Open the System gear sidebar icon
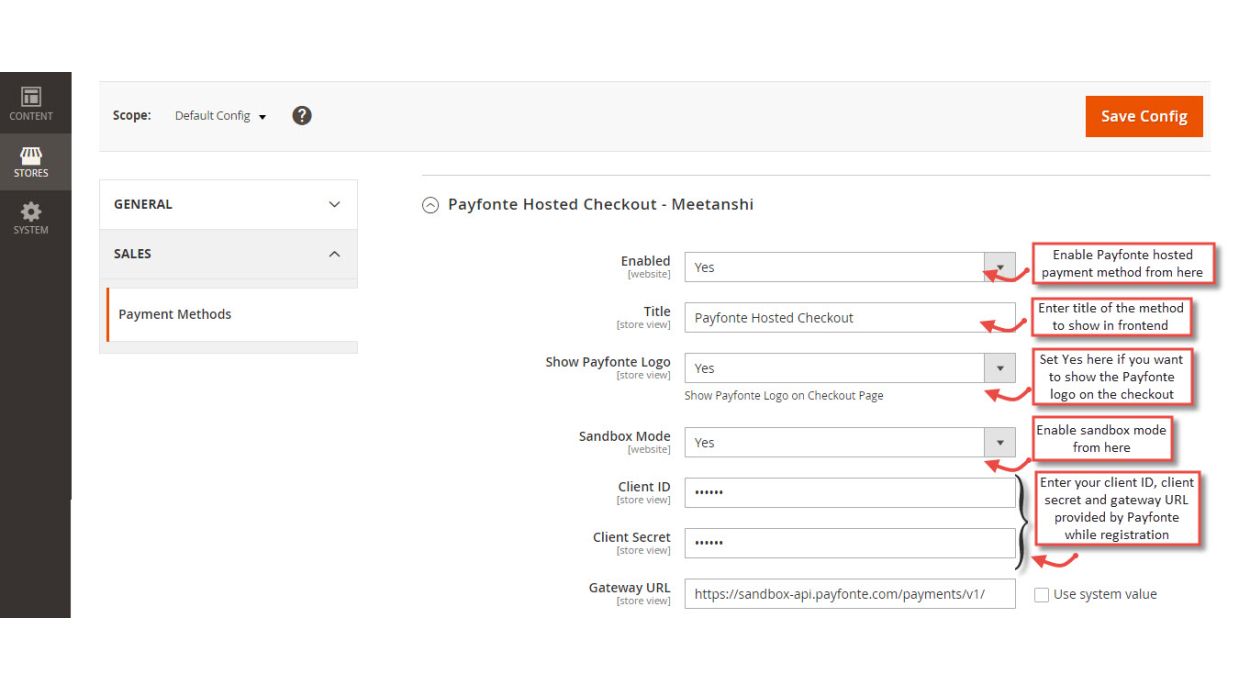 tap(31, 218)
